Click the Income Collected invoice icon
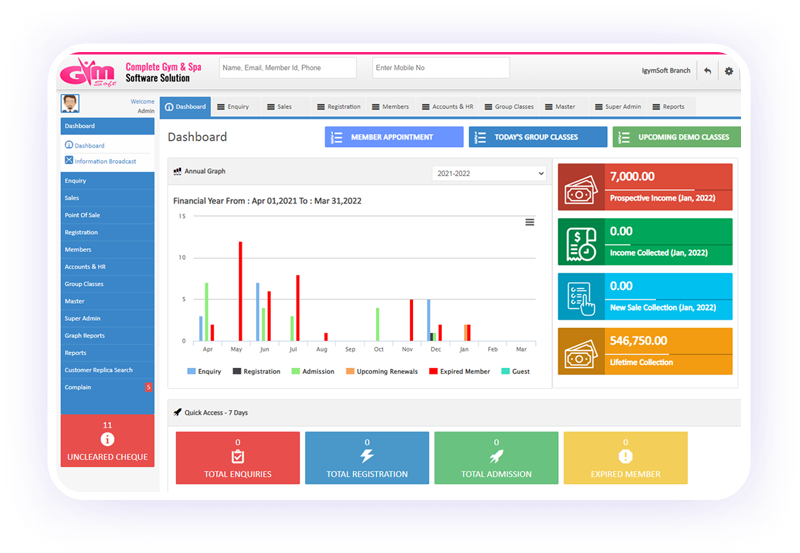Image resolution: width=800 pixels, height=553 pixels. (581, 244)
